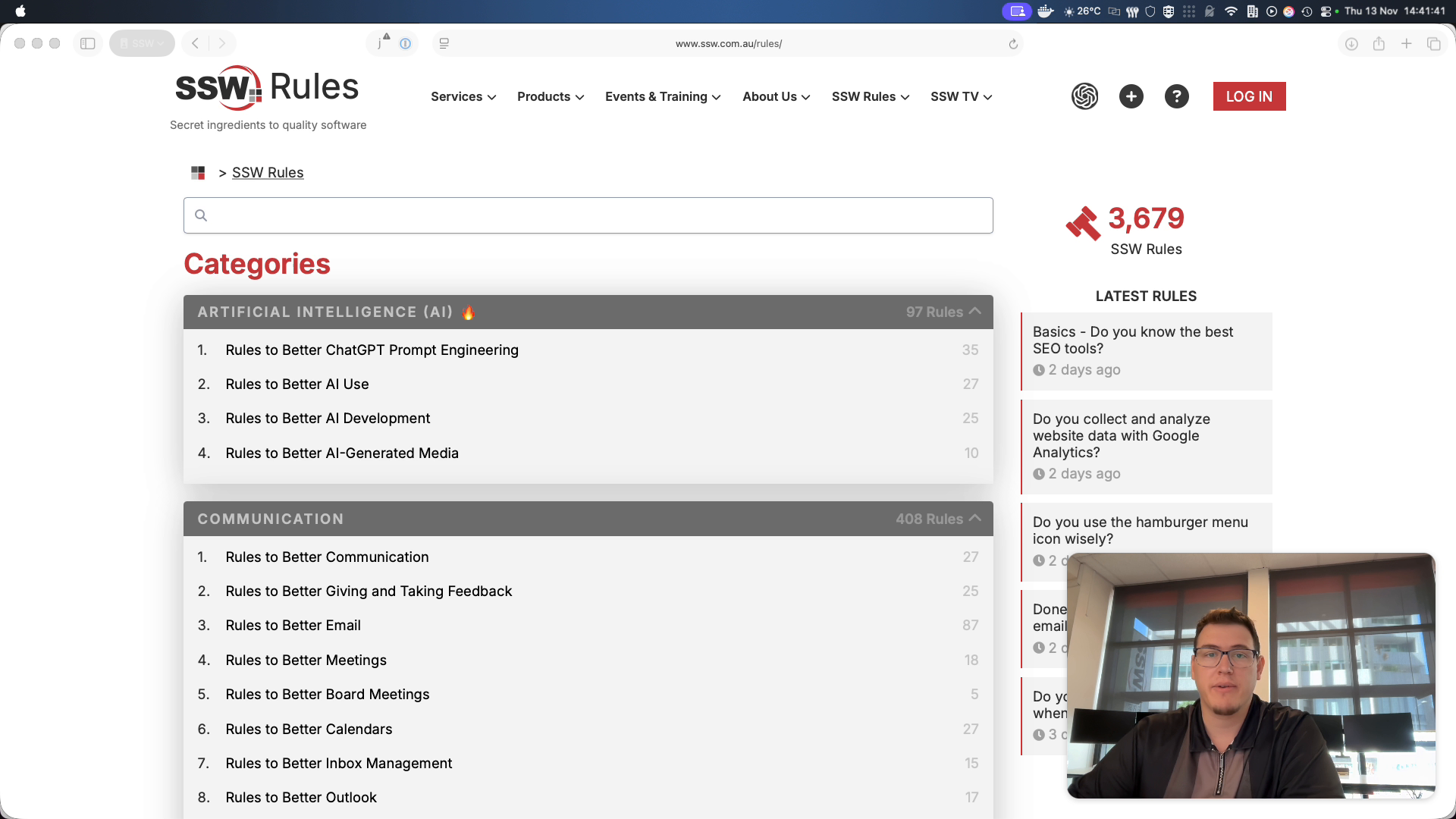The image size is (1456, 819).
Task: Open Rules to Better Giving and Taking Feedback
Action: [369, 591]
